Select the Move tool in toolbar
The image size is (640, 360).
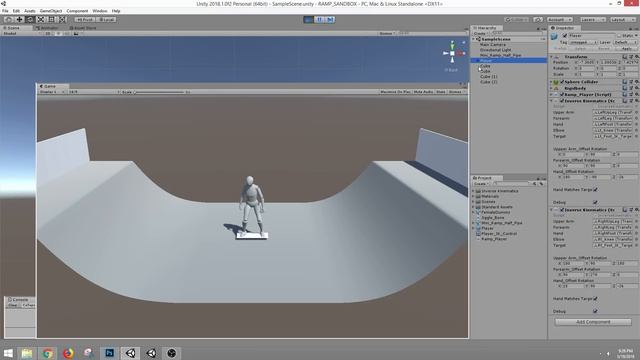(x=19, y=20)
